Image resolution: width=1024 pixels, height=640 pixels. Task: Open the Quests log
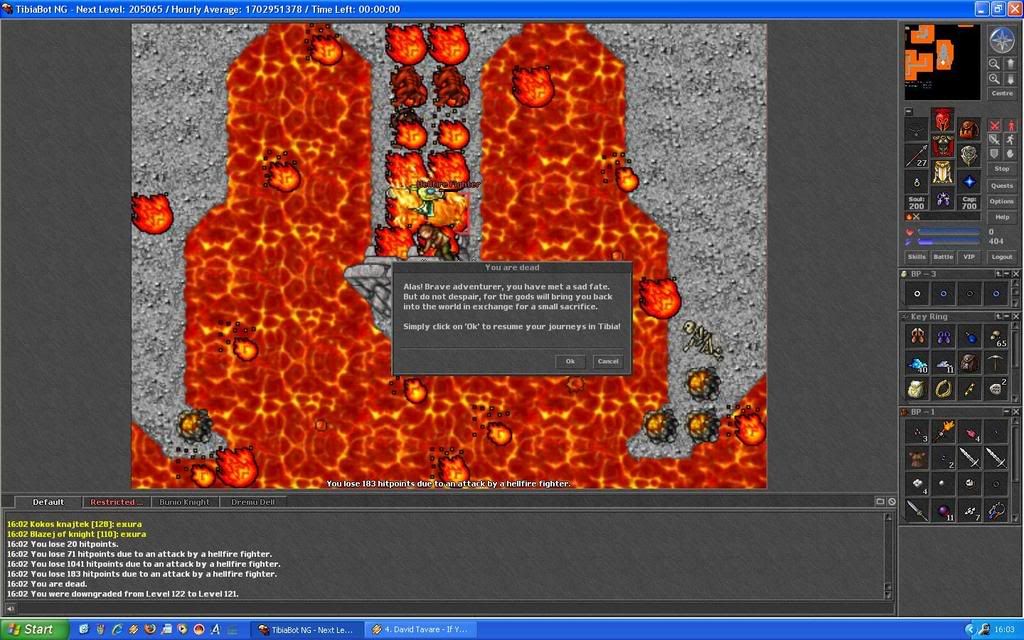pos(1002,186)
